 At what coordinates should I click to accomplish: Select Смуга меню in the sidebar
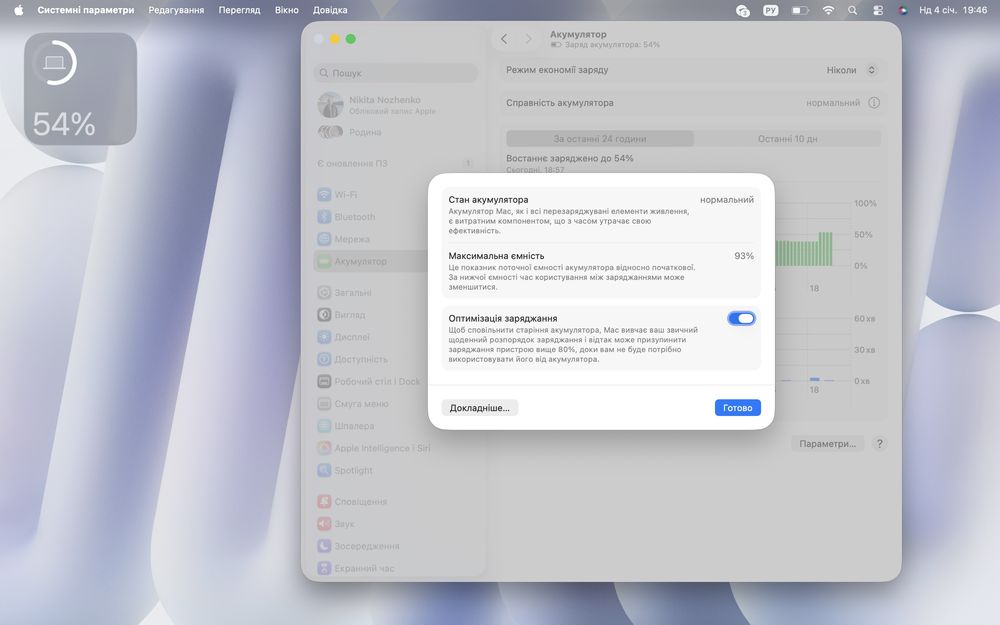395,404
